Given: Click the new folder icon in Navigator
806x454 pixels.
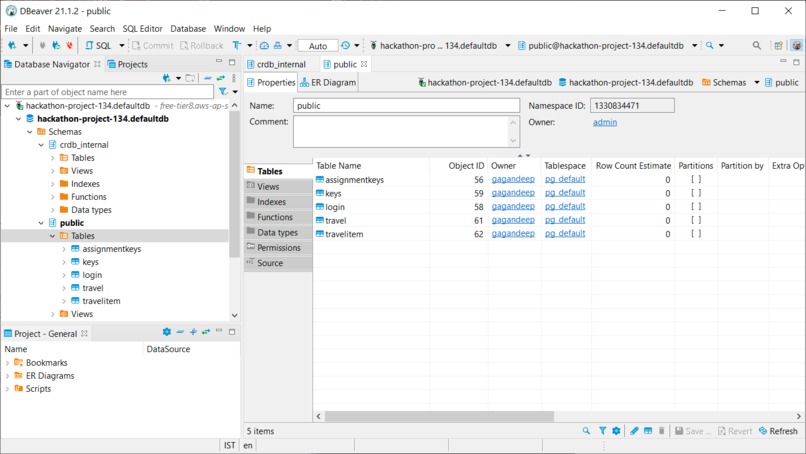Looking at the screenshot, I should 190,78.
